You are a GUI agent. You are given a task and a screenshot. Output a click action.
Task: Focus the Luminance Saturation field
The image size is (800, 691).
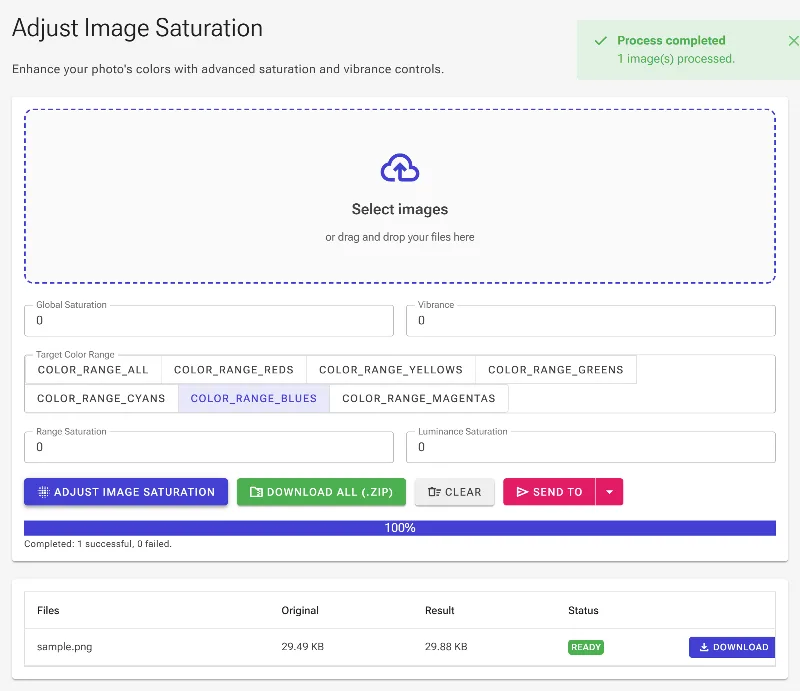coord(590,447)
